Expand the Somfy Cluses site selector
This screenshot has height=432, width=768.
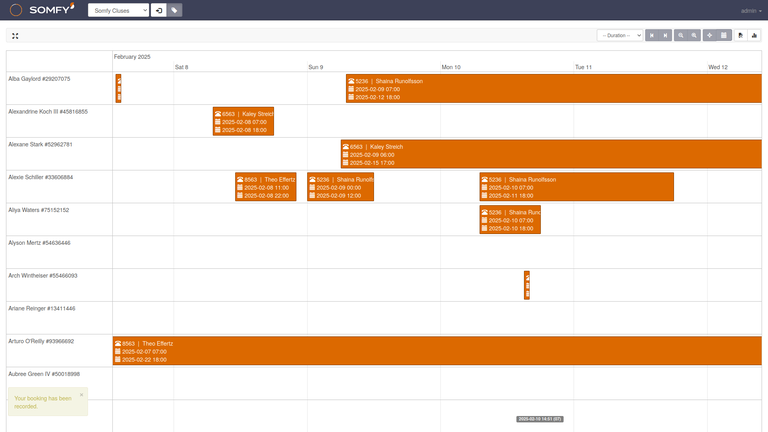tap(118, 10)
